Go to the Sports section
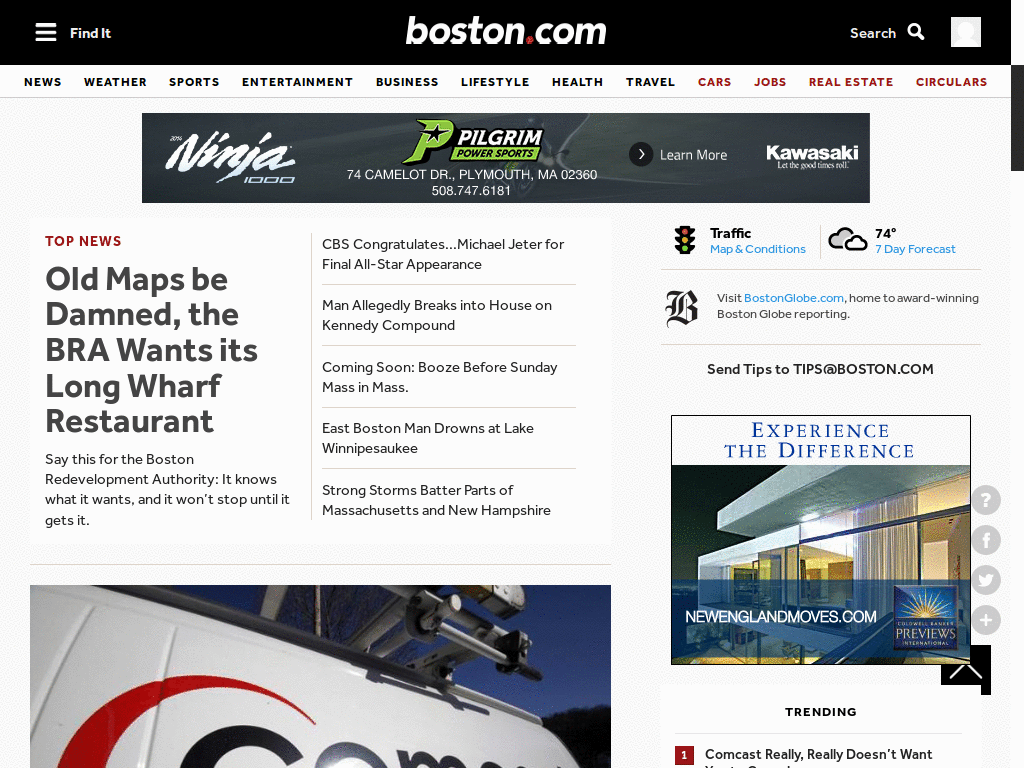The image size is (1024, 768). pos(194,82)
